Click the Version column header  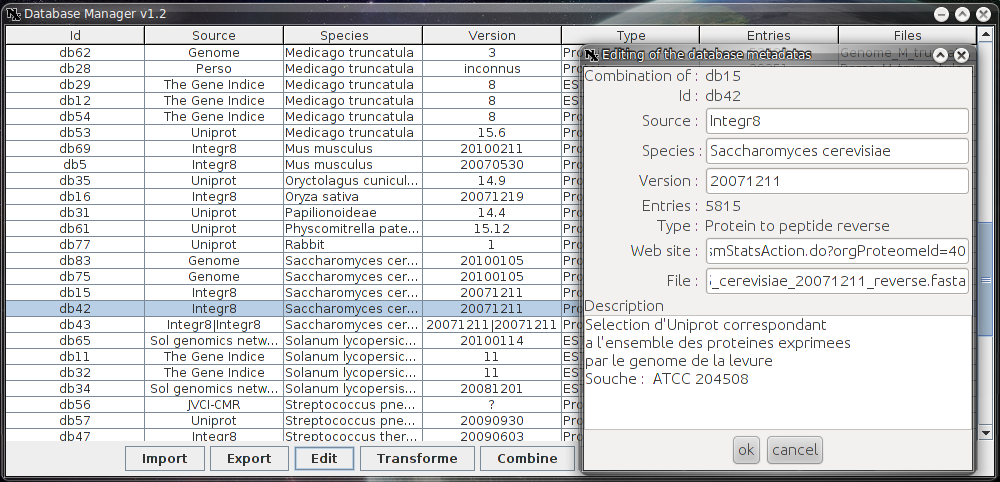coord(492,35)
